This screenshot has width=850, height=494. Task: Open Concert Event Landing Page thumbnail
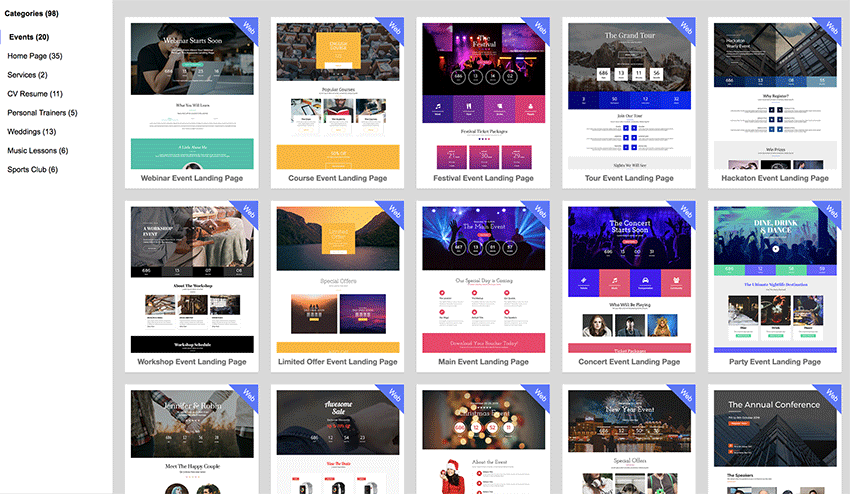point(629,280)
